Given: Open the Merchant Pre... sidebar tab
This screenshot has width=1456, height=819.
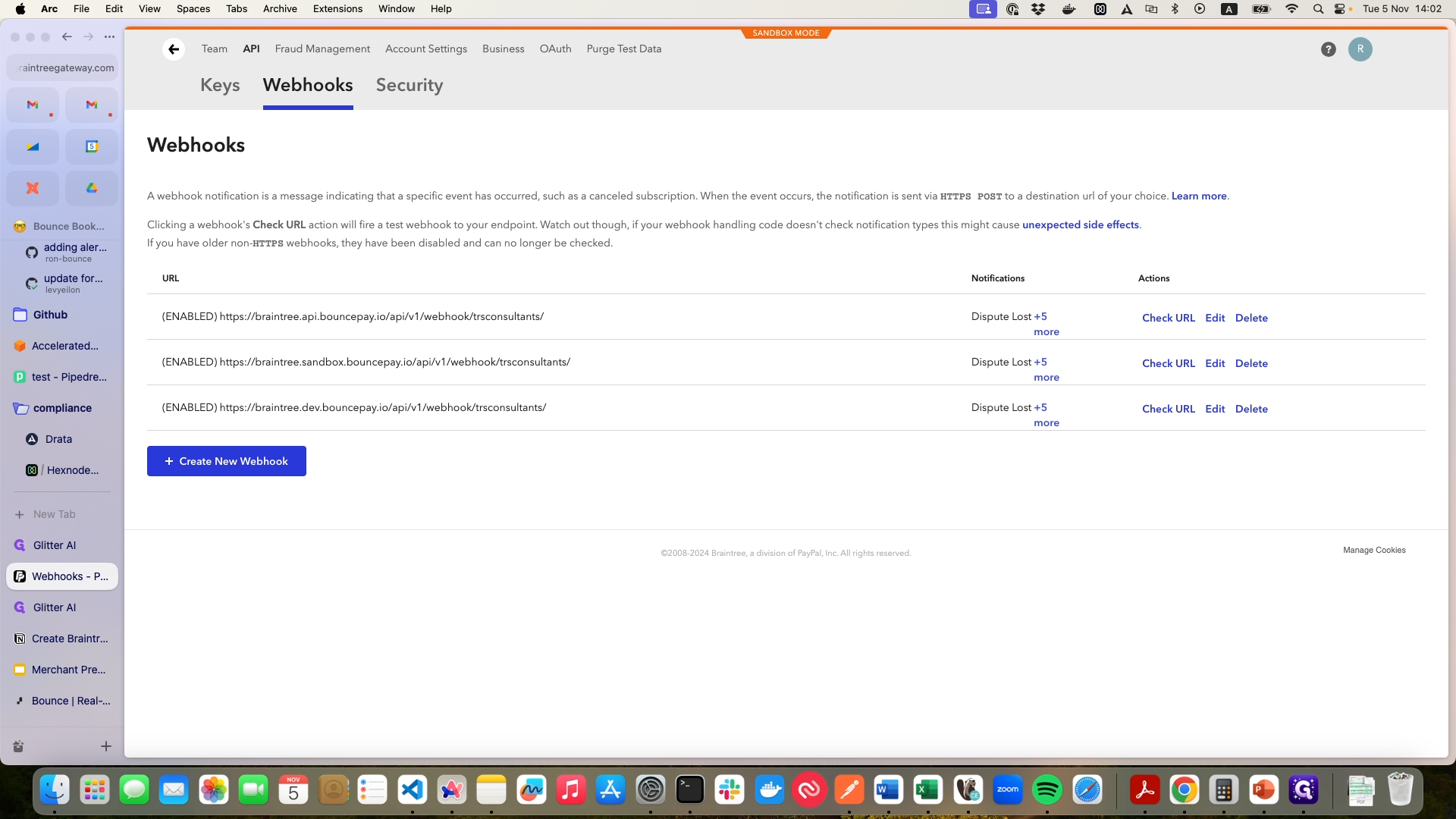Looking at the screenshot, I should point(62,670).
